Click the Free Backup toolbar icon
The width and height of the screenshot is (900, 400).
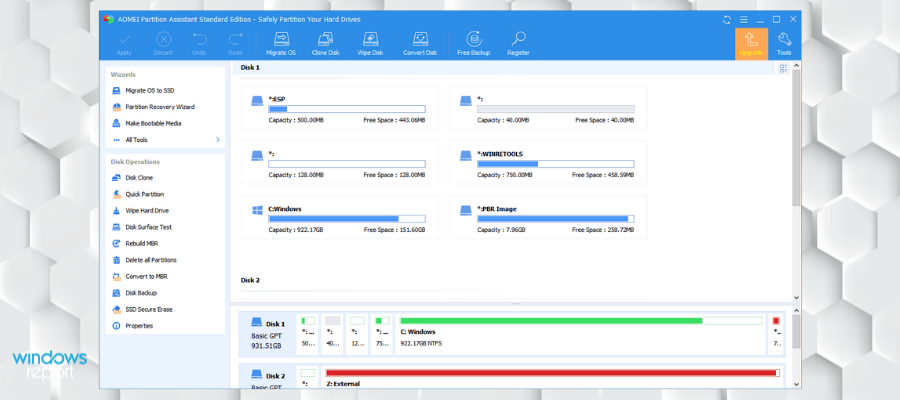pos(474,44)
